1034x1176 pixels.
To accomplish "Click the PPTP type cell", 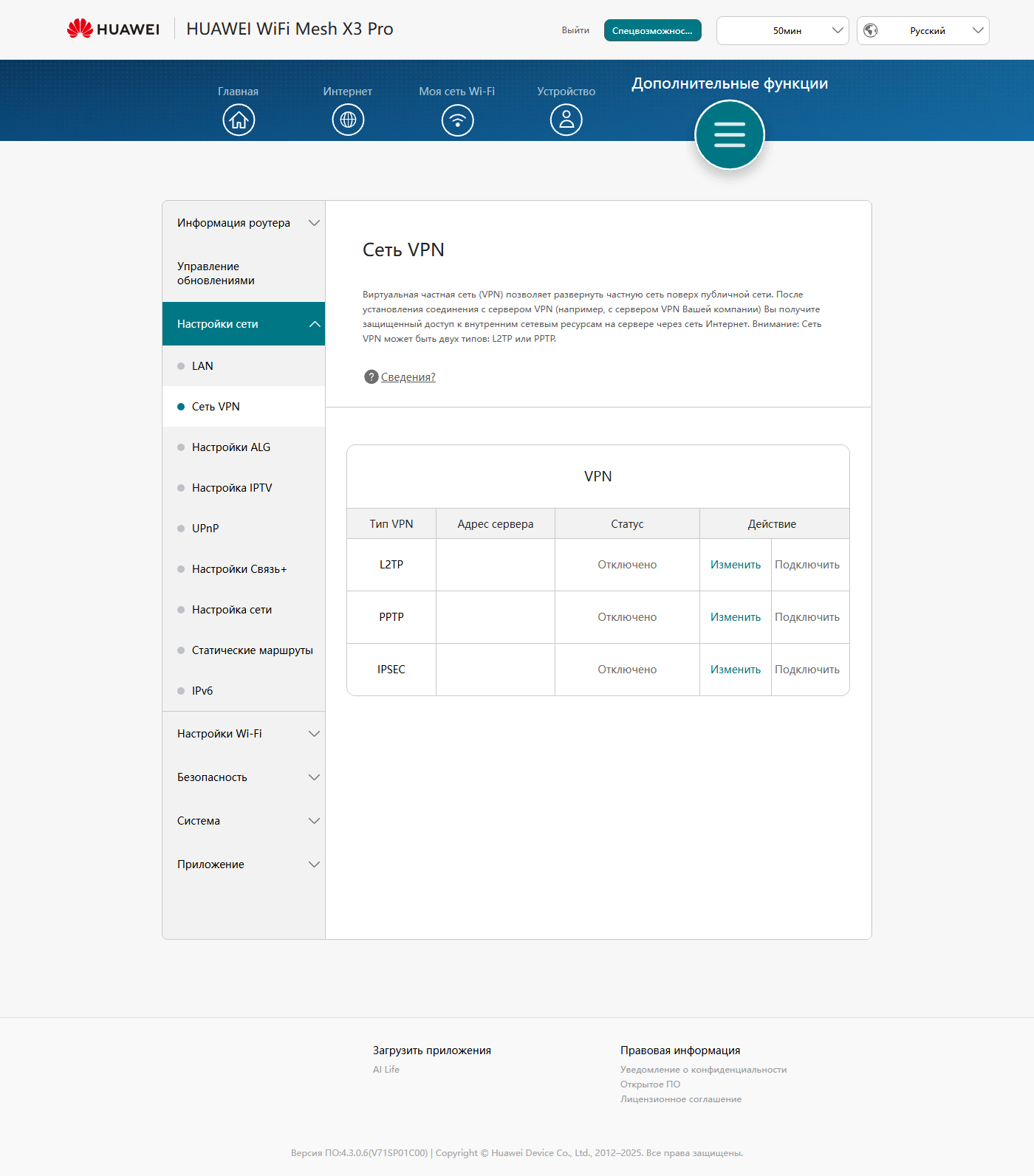I will [x=391, y=617].
